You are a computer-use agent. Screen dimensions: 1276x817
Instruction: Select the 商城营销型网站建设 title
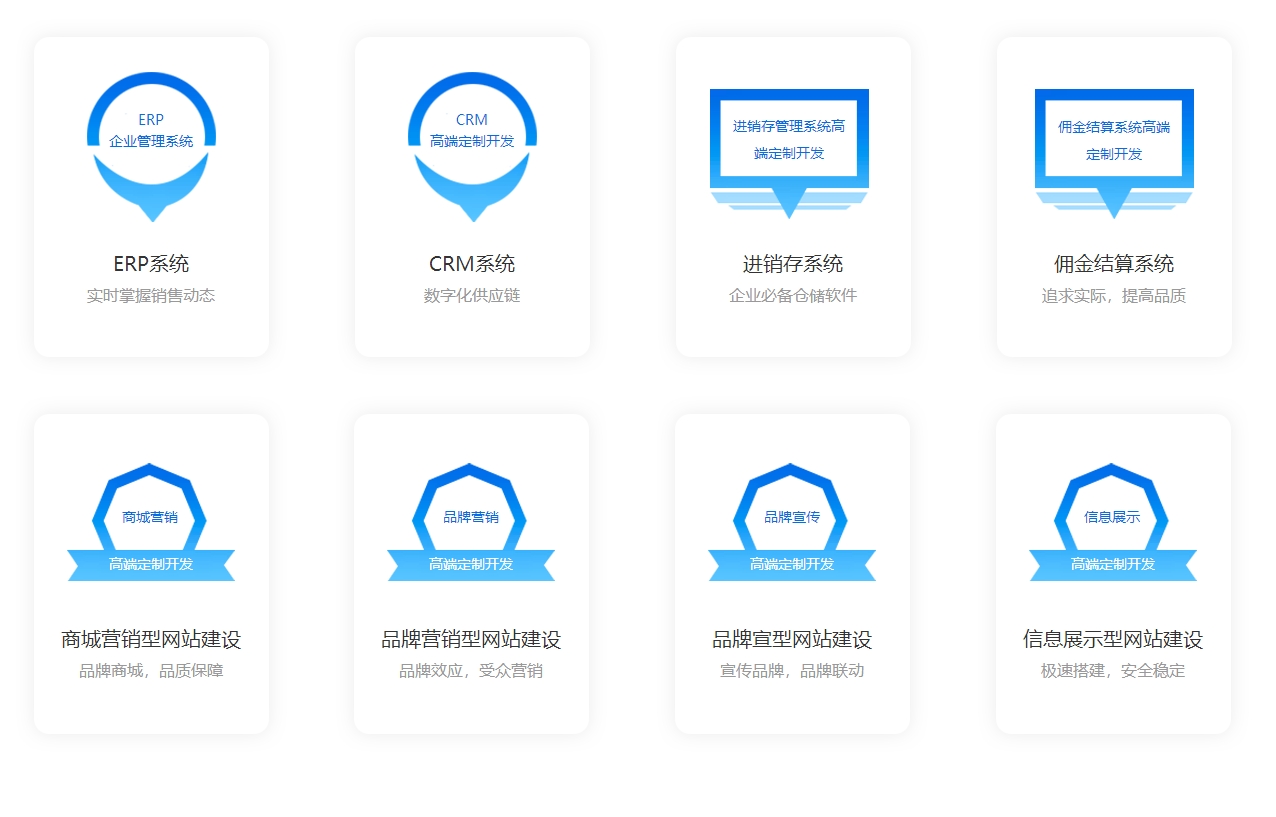coord(151,640)
